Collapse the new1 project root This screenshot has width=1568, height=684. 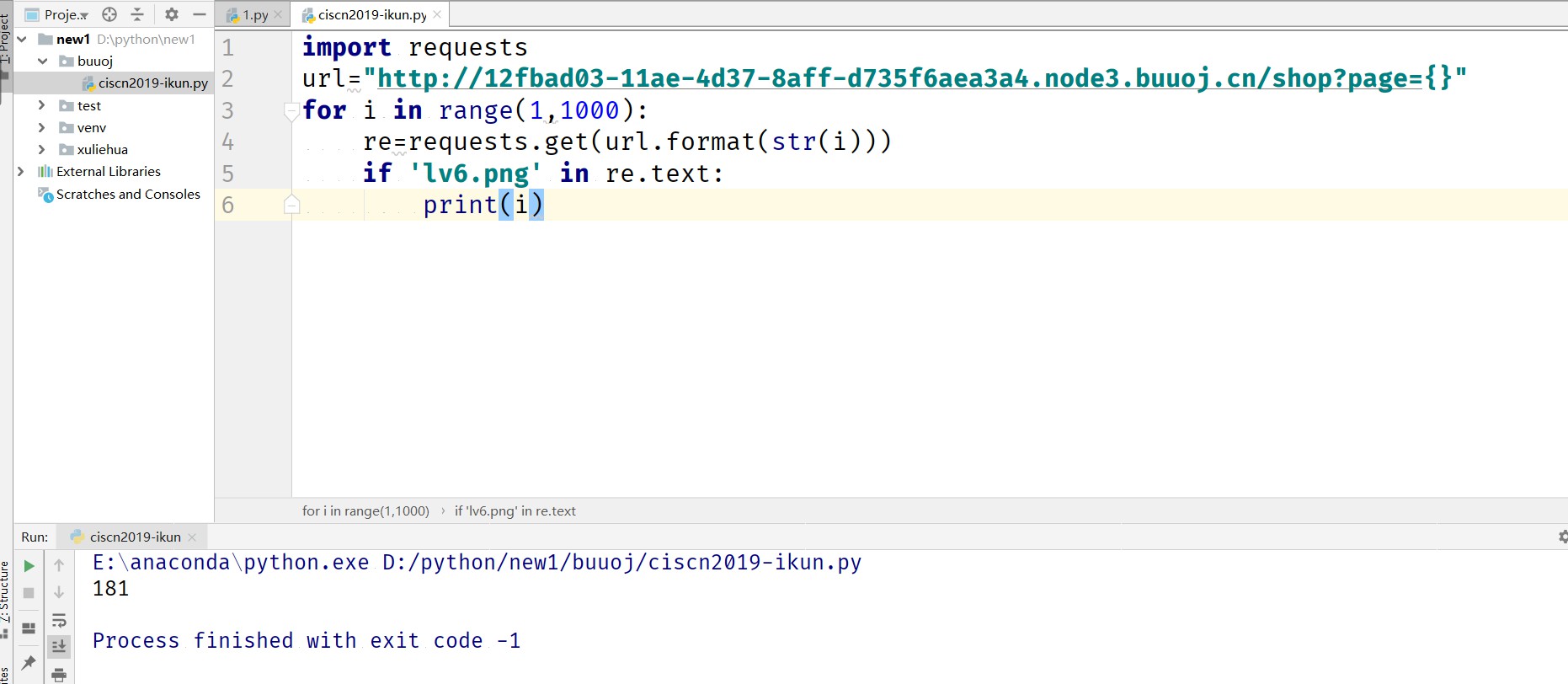[22, 39]
